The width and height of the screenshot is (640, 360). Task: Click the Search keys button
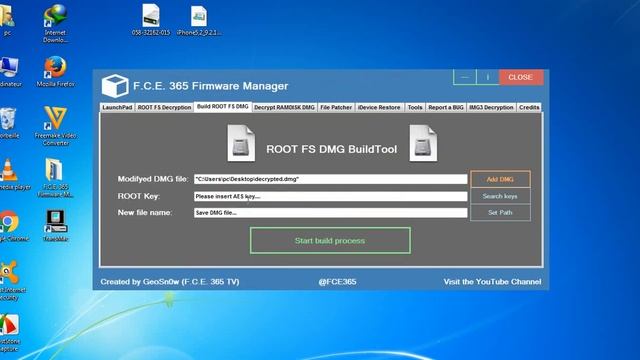tap(500, 196)
